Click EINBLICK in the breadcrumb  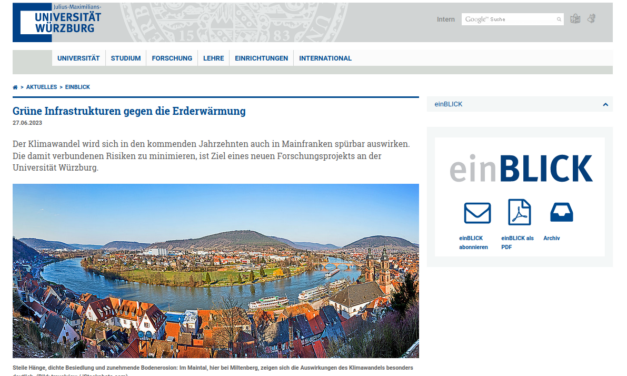point(78,87)
